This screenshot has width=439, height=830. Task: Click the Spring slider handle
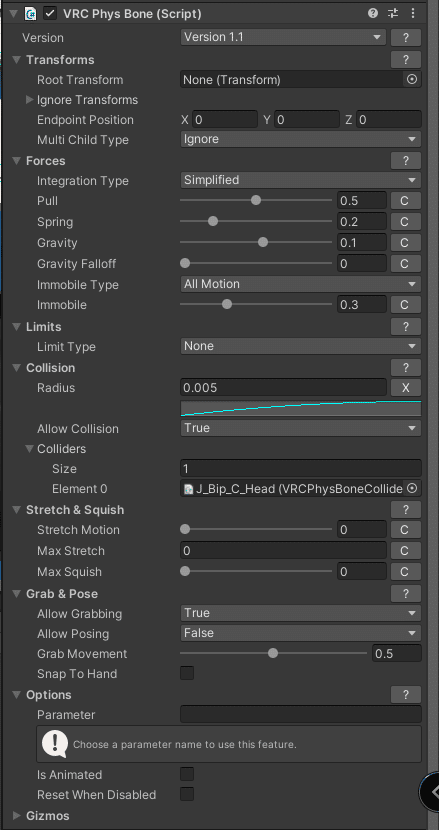pyautogui.click(x=213, y=221)
